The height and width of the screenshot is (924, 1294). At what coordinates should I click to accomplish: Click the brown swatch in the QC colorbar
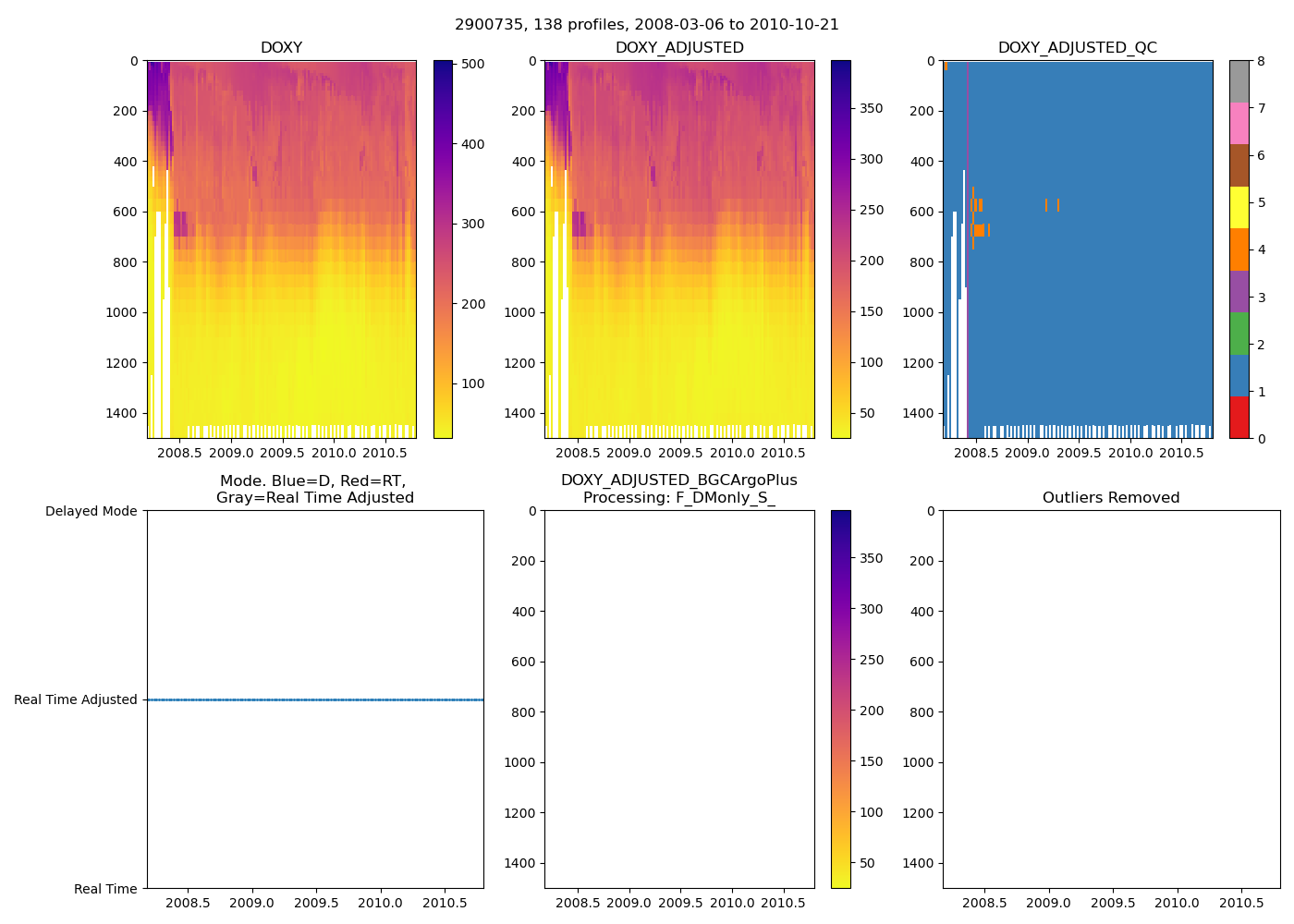pos(1239,165)
